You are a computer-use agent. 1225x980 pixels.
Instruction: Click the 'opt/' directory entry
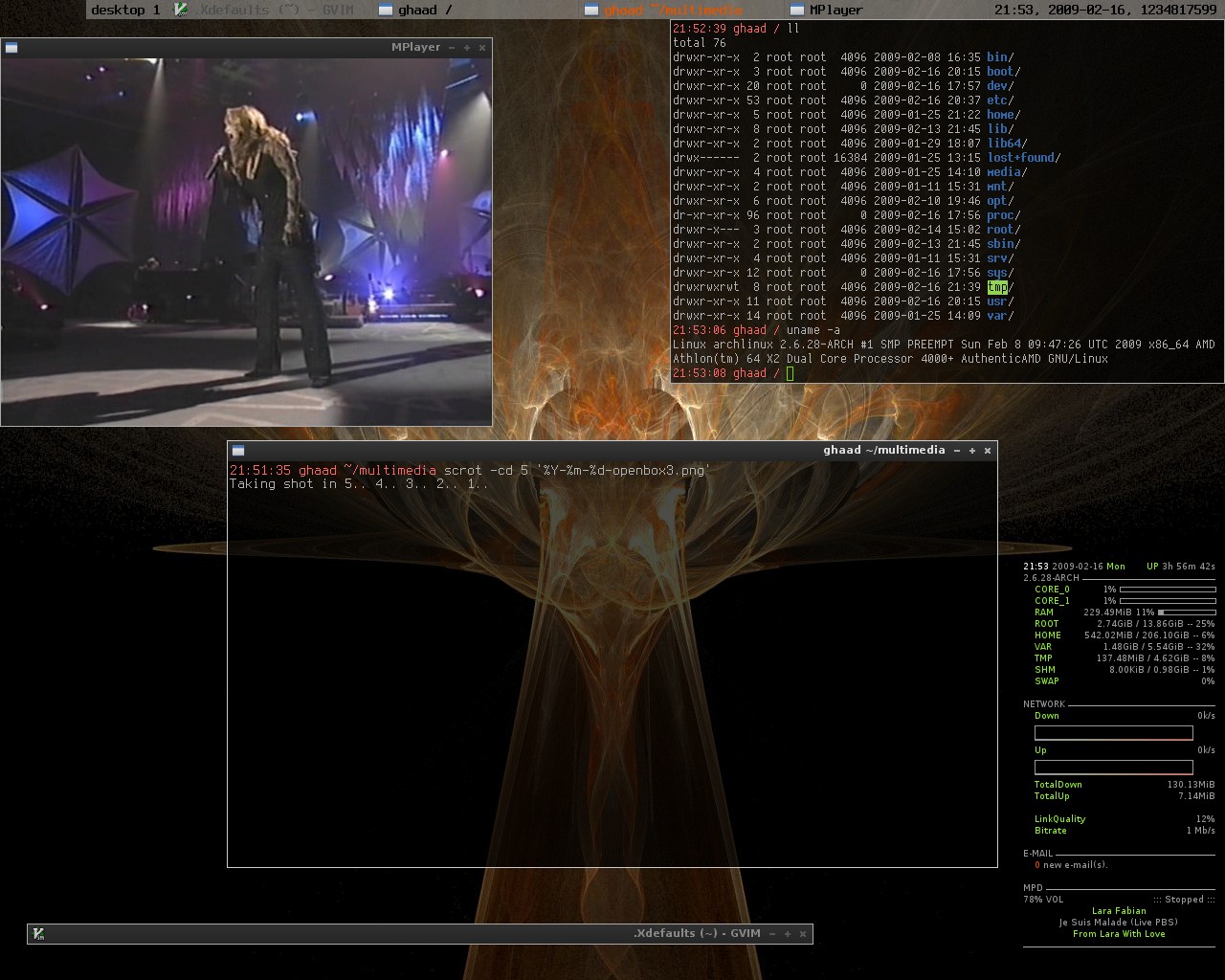point(1000,201)
